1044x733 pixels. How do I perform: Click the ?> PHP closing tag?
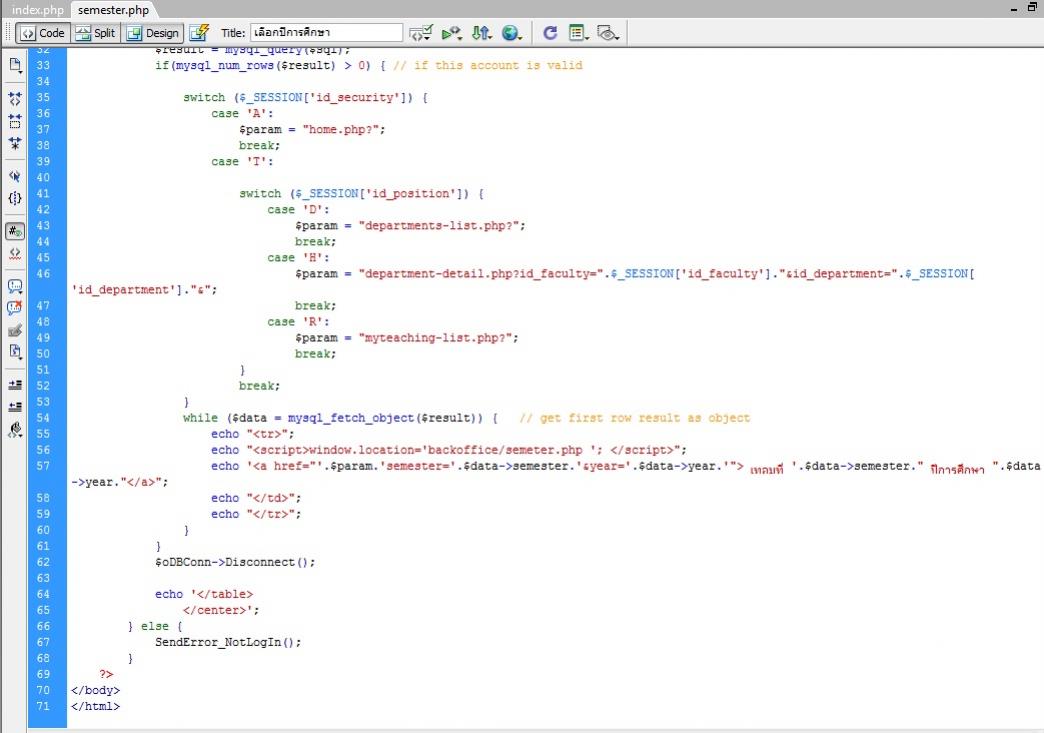coord(106,674)
